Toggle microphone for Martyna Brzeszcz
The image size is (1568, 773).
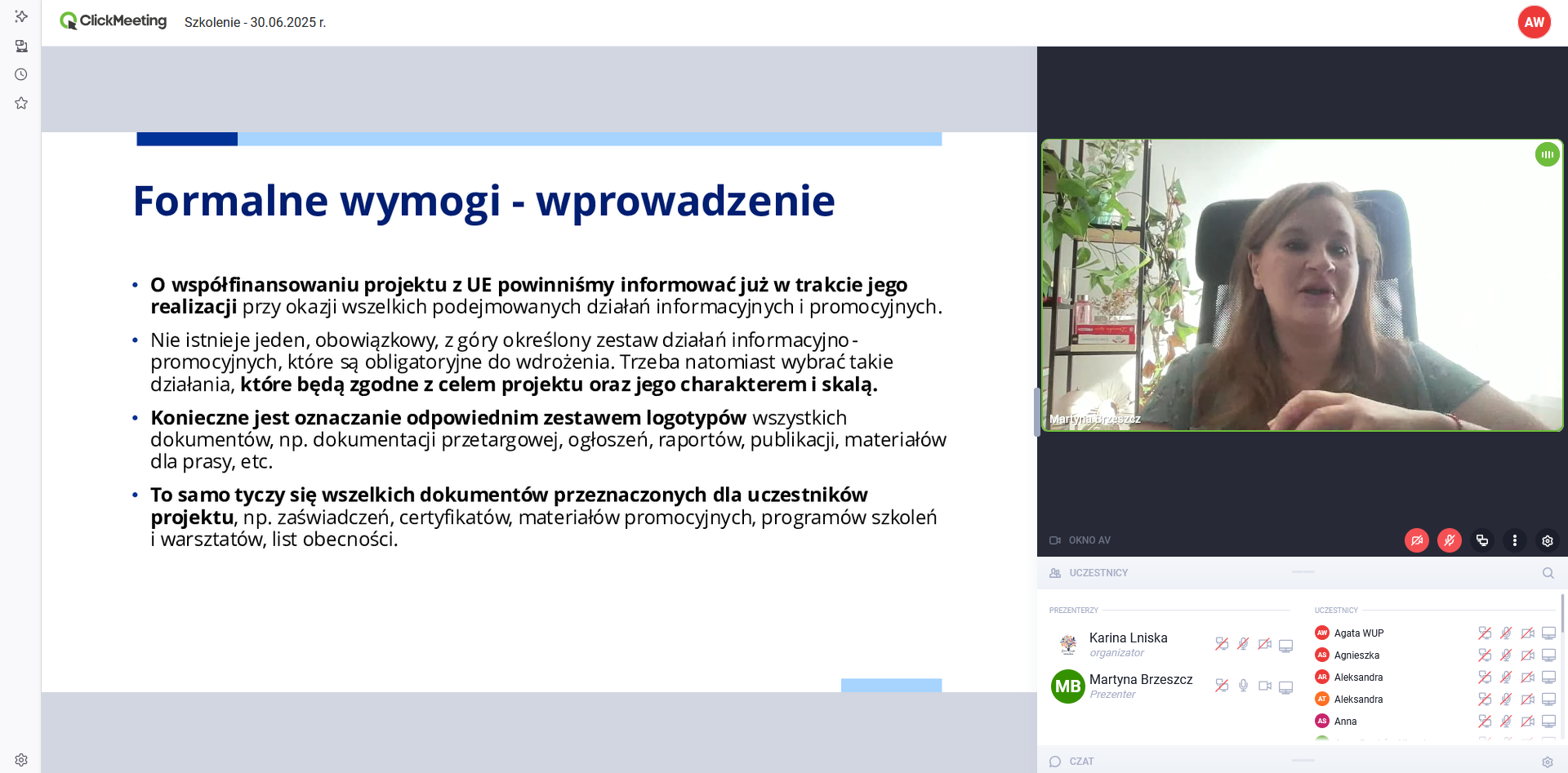coord(1243,686)
